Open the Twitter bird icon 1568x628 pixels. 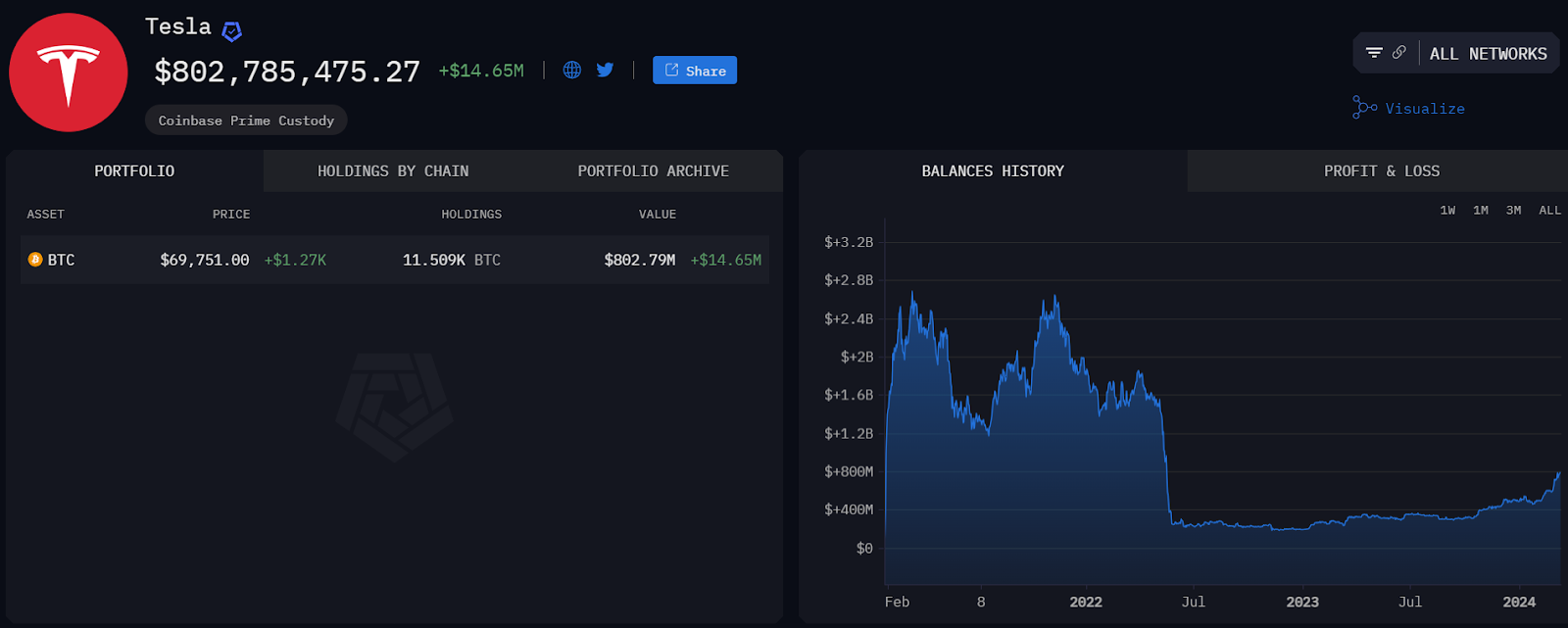click(606, 70)
